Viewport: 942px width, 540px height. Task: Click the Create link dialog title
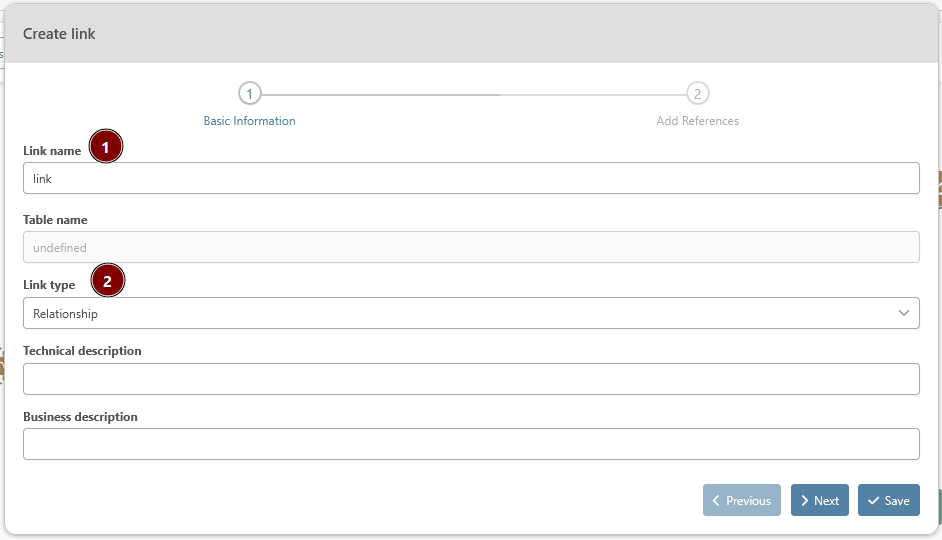coord(59,34)
